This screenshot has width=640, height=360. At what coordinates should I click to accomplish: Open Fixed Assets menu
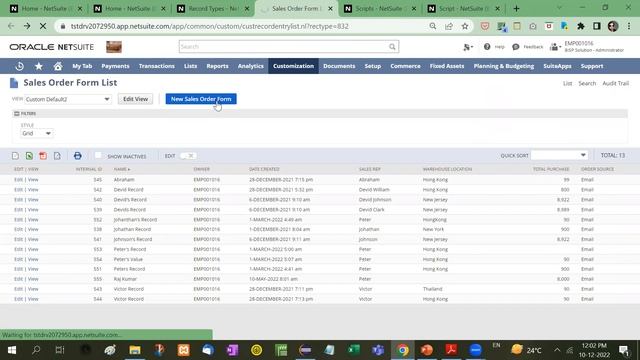point(447,66)
